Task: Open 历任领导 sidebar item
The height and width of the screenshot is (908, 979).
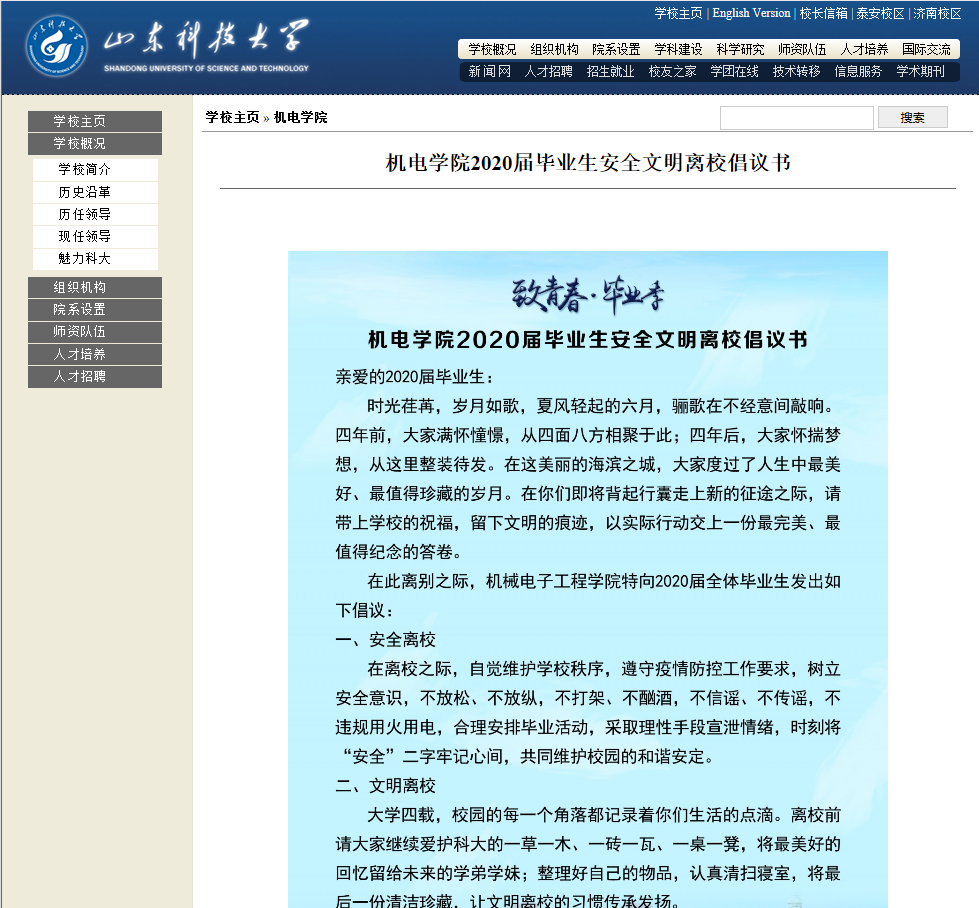Action: (95, 215)
